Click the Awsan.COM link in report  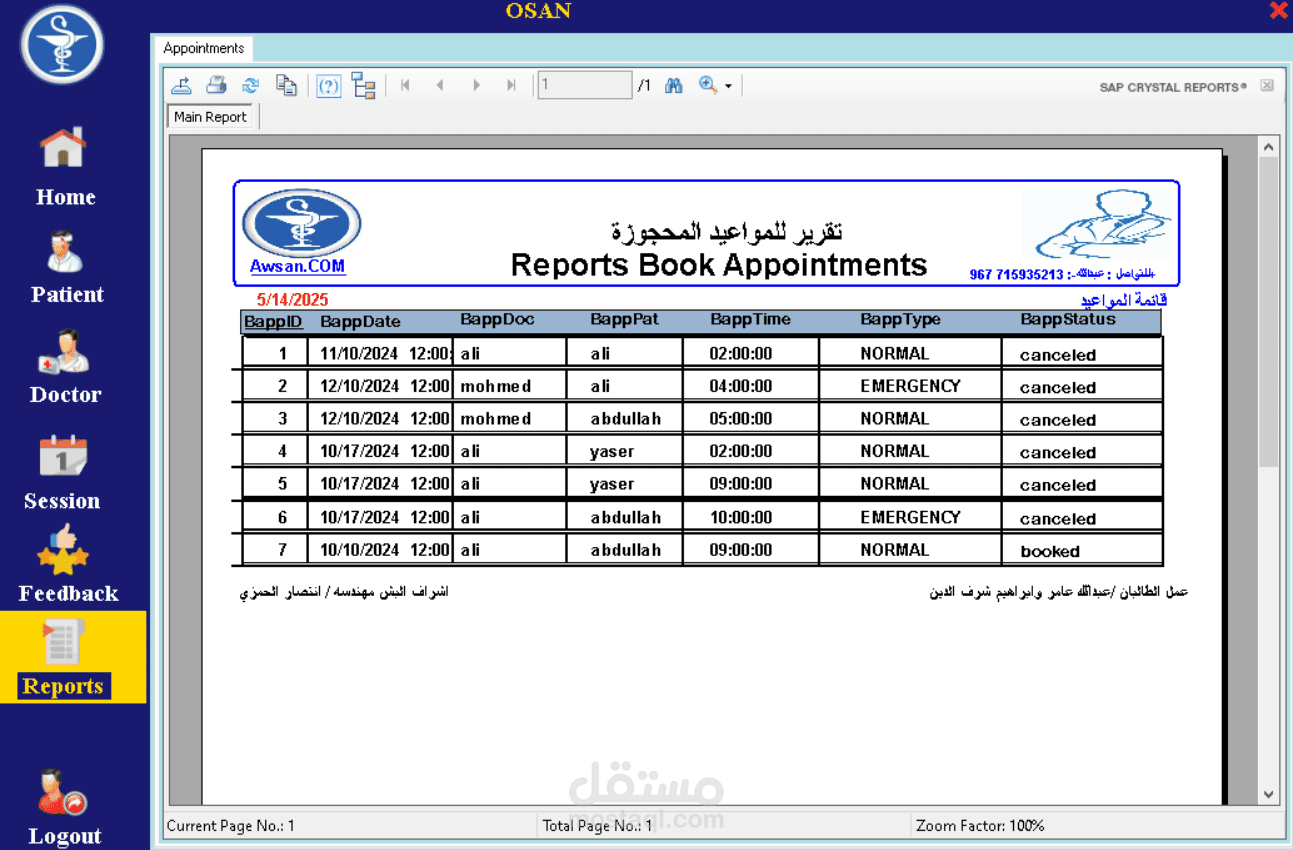297,266
